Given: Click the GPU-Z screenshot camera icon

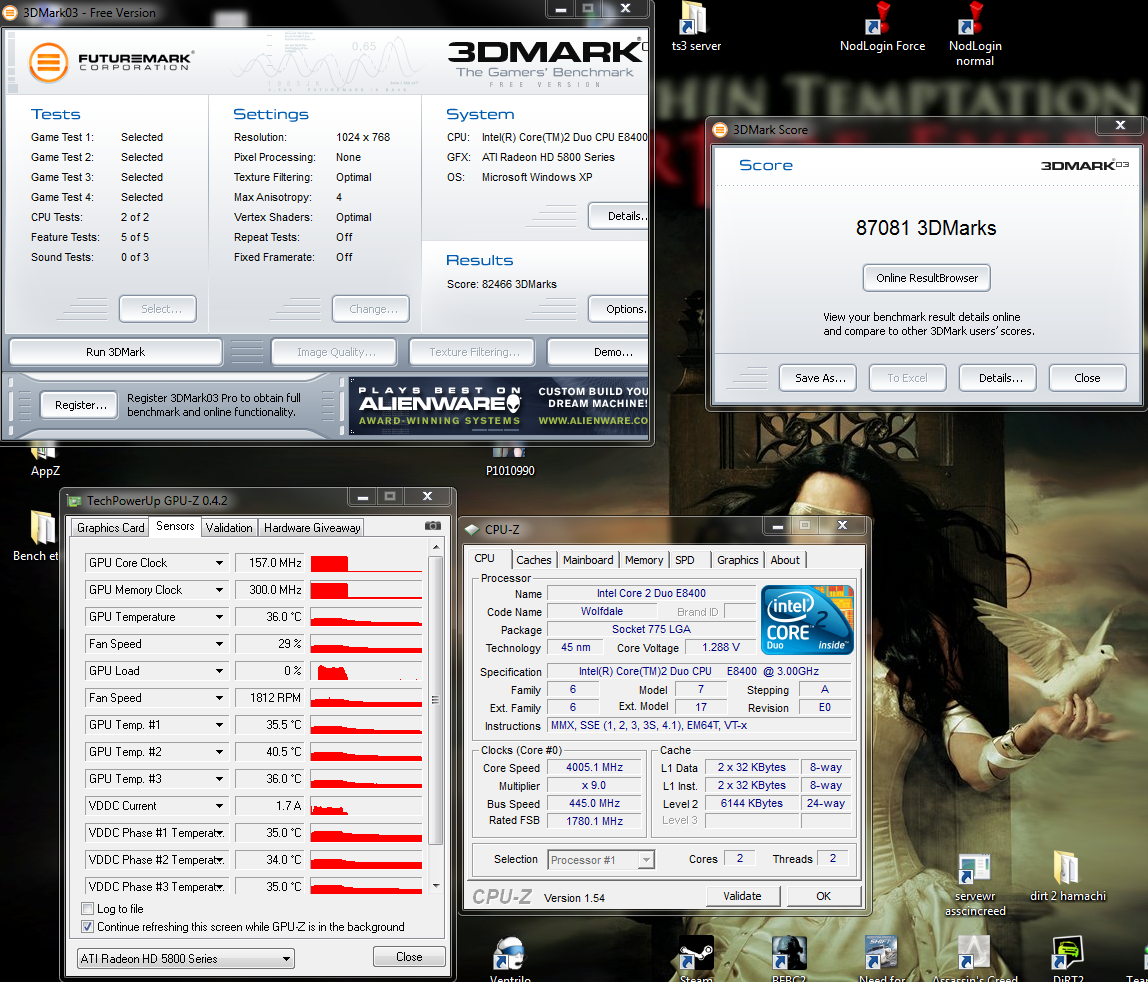Looking at the screenshot, I should 433,526.
